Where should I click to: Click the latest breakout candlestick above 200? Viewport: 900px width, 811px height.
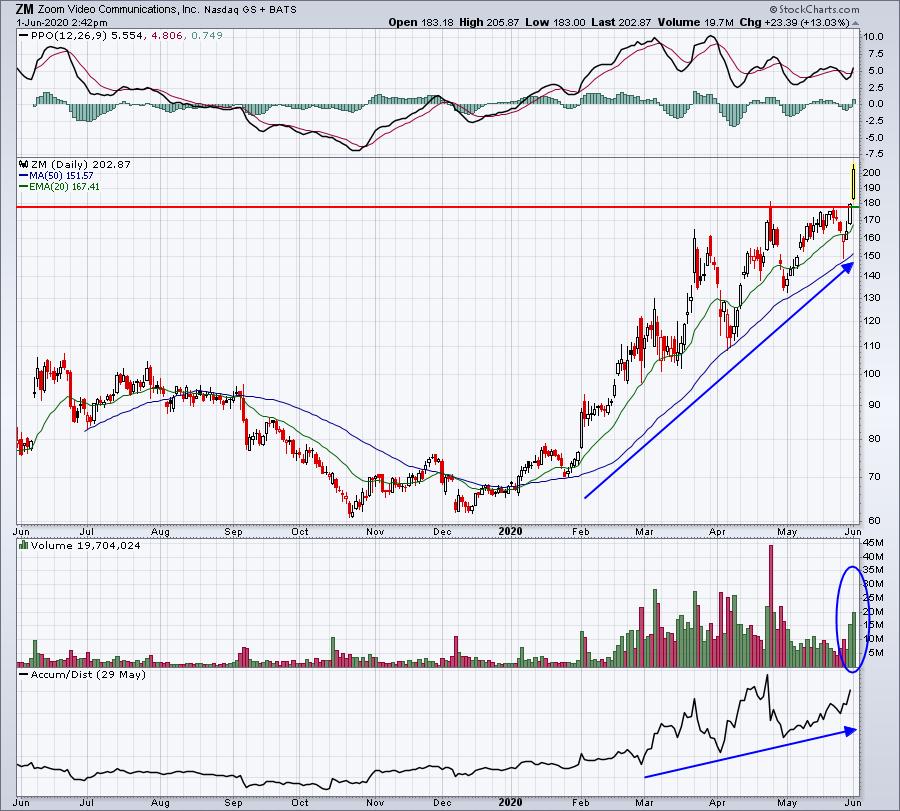tap(852, 182)
